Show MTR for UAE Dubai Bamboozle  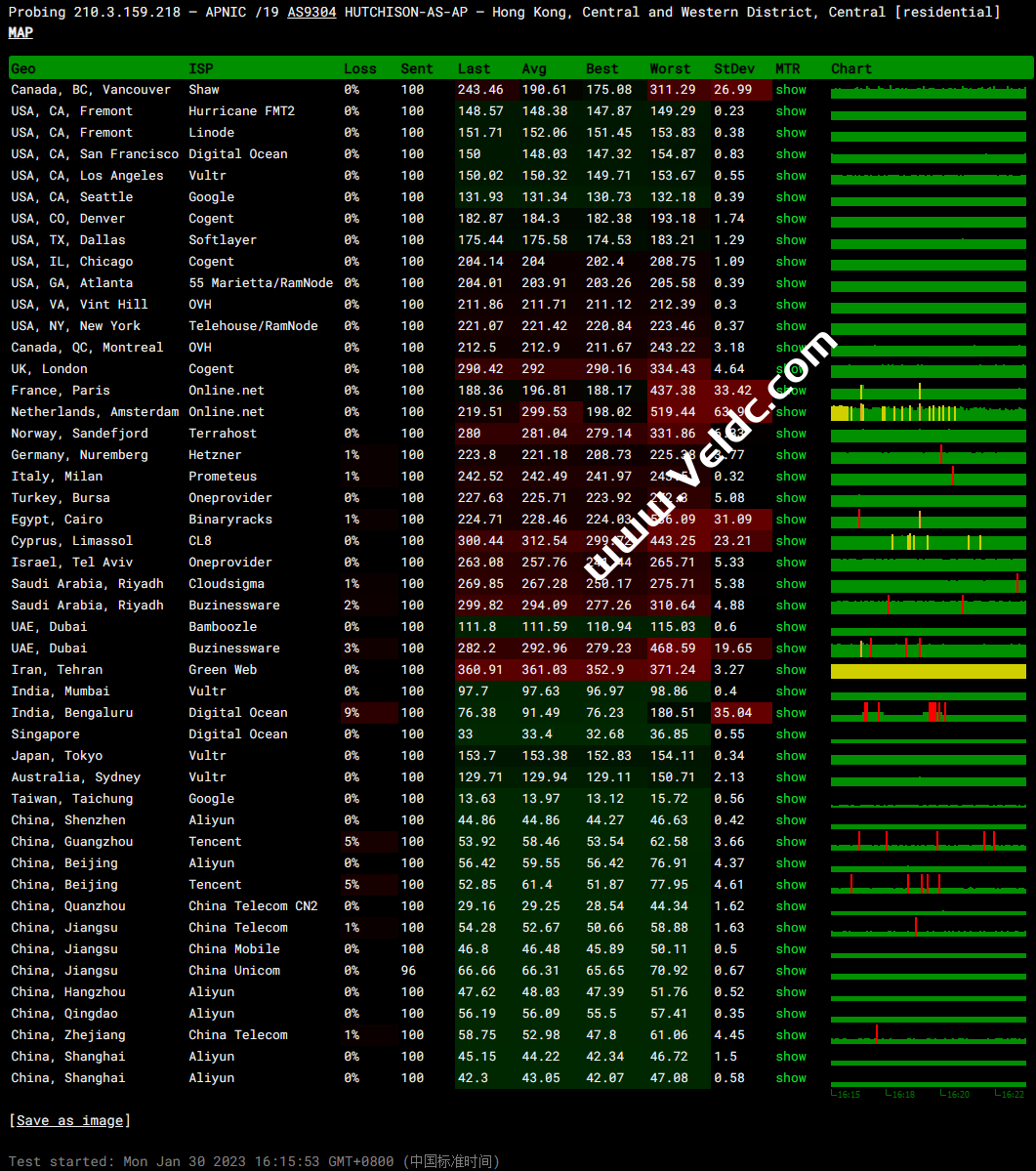791,627
